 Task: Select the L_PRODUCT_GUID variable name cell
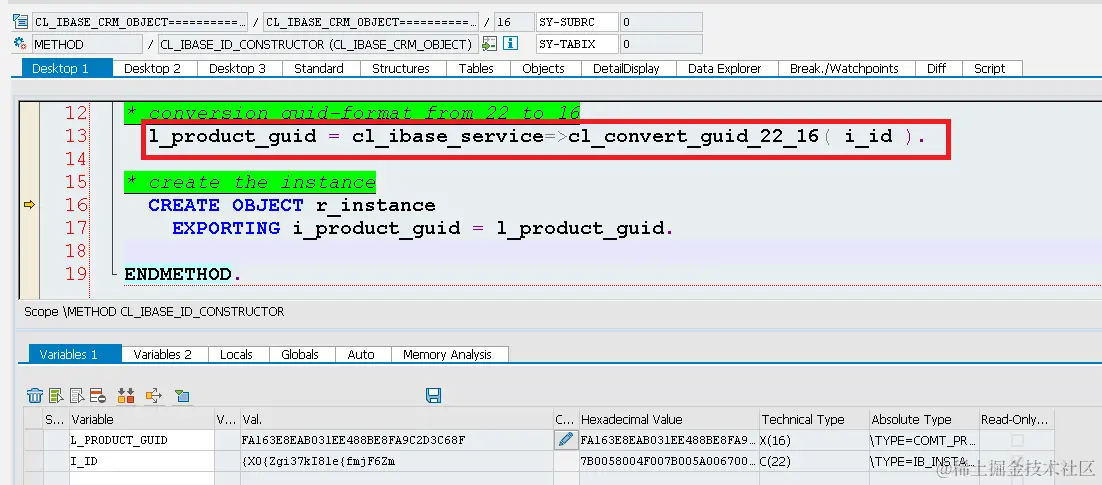pyautogui.click(x=141, y=441)
